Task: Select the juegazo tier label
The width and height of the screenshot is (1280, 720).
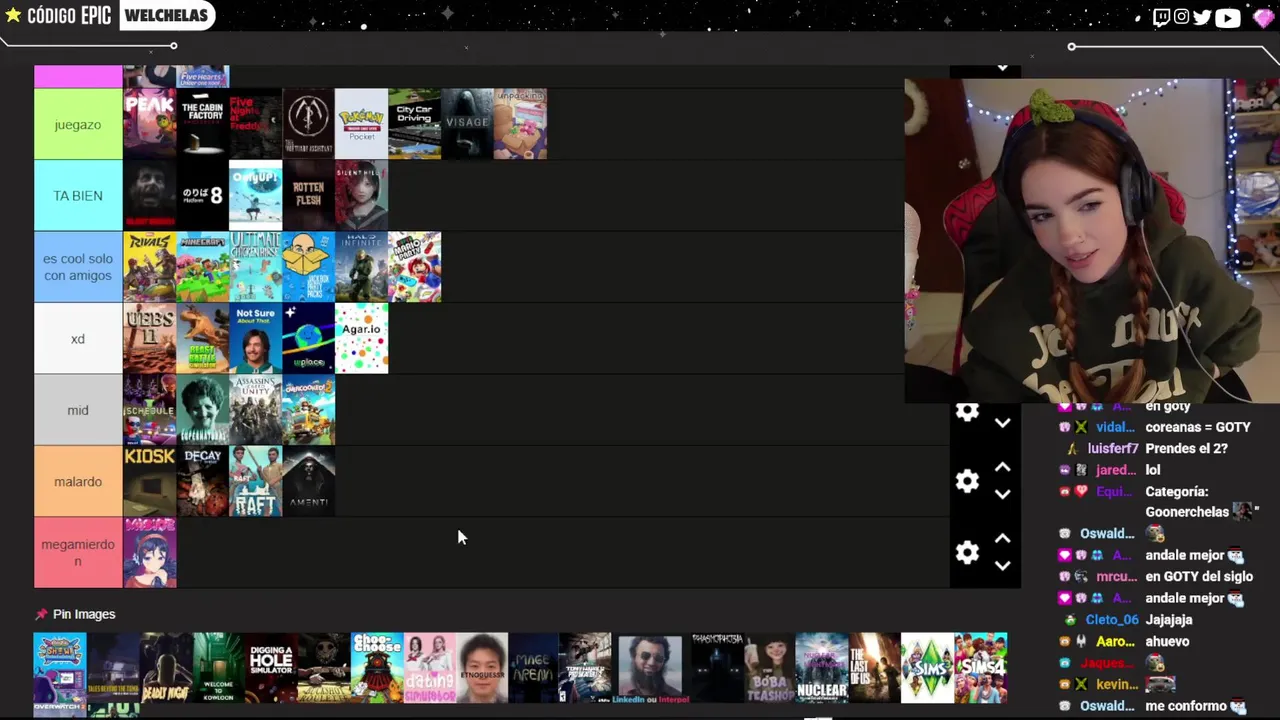Action: [78, 124]
